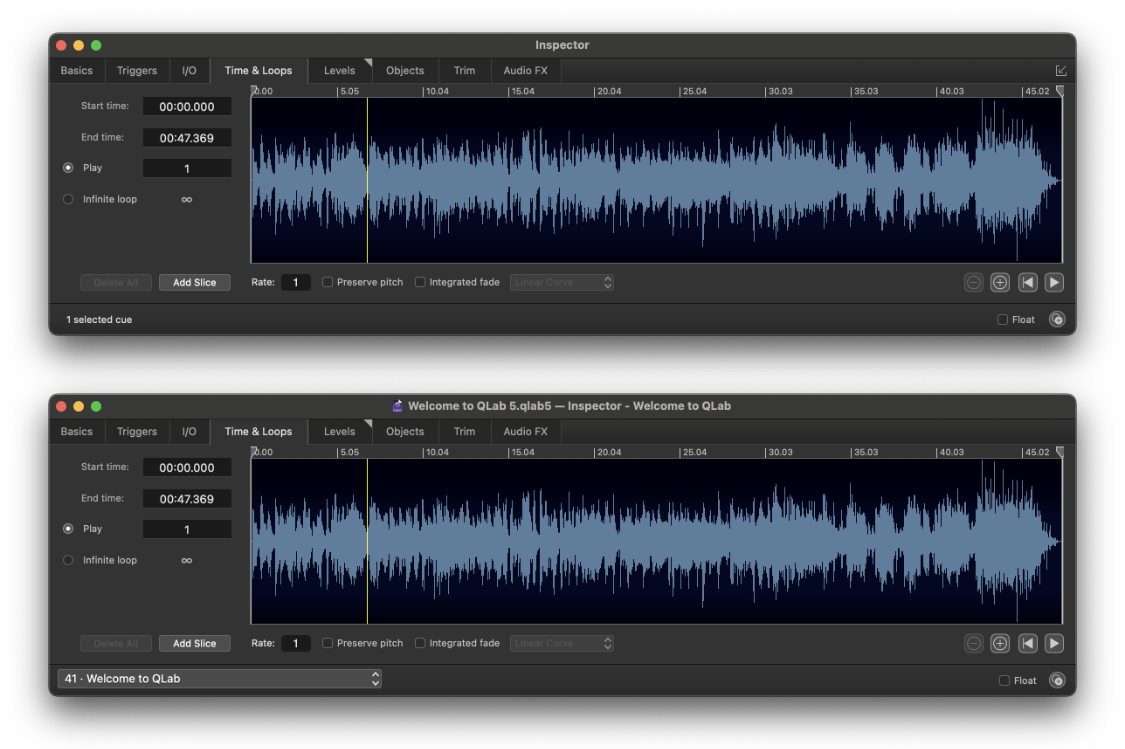1125x749 pixels.
Task: Enable Integrated fade in the window titled Inspector
Action: (x=420, y=283)
